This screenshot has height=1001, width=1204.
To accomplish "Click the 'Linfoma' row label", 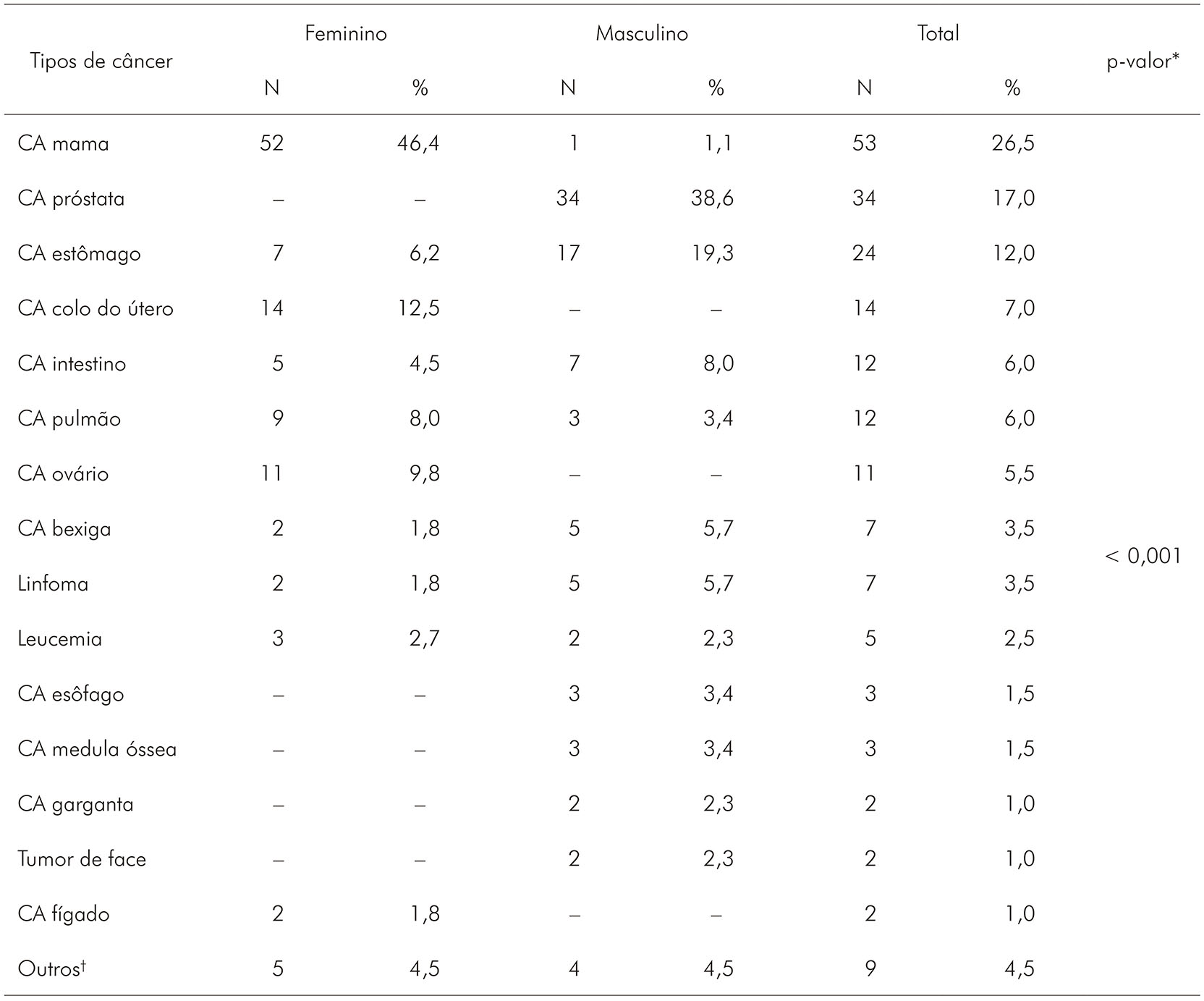I will tap(54, 584).
